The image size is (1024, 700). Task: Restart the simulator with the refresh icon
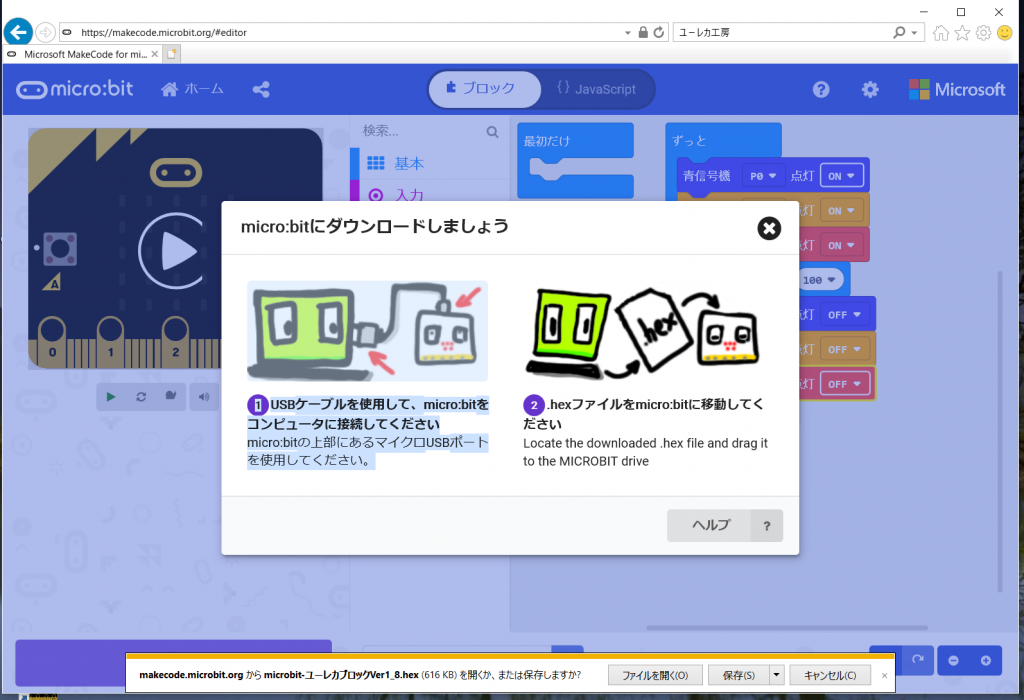click(140, 397)
